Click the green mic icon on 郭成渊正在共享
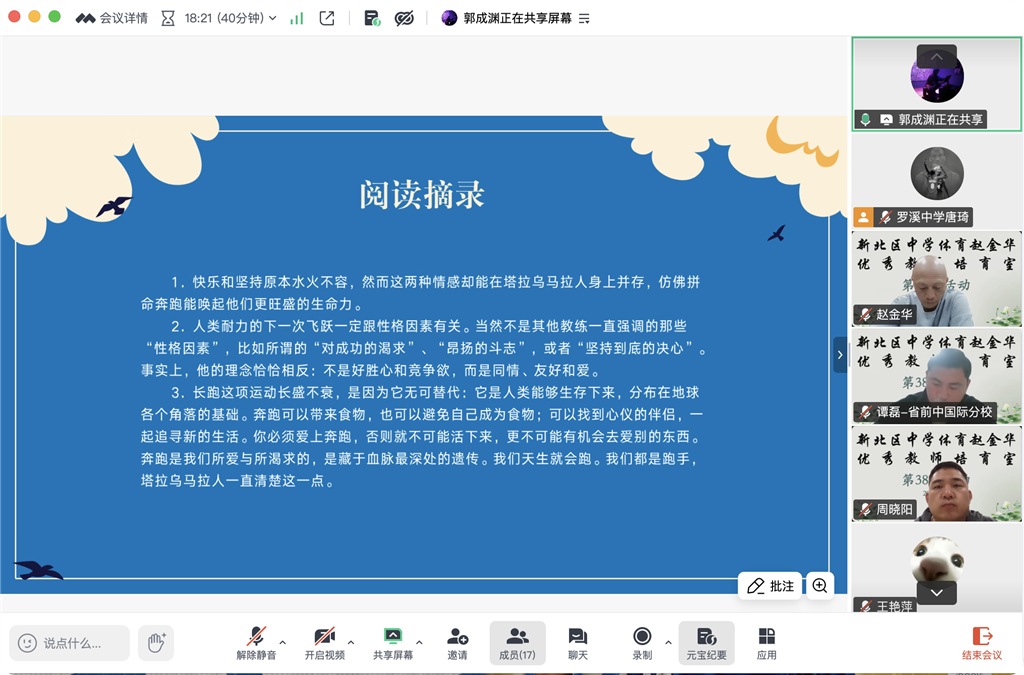The height and width of the screenshot is (675, 1024). [x=865, y=119]
